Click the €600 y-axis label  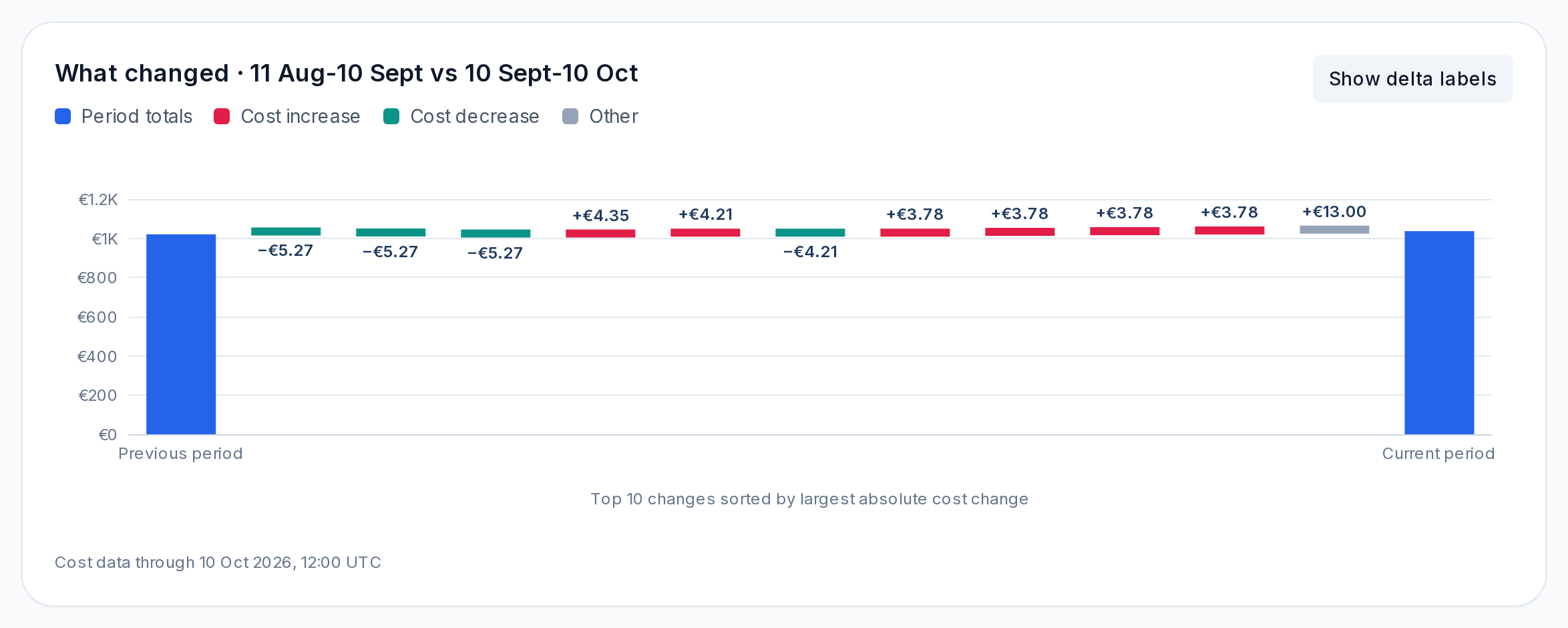pyautogui.click(x=97, y=317)
